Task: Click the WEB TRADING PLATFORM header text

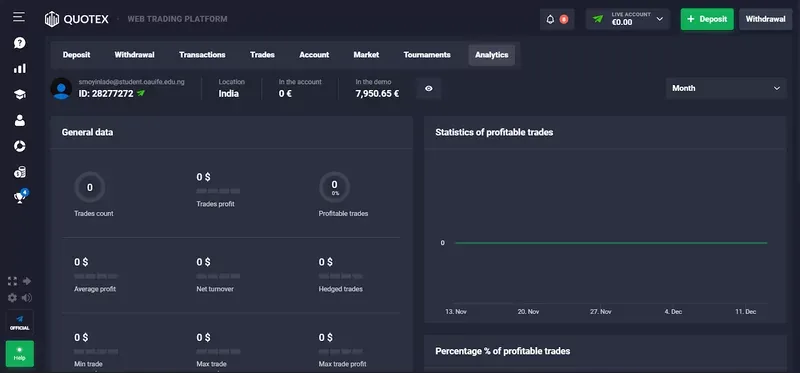Action: click(178, 19)
